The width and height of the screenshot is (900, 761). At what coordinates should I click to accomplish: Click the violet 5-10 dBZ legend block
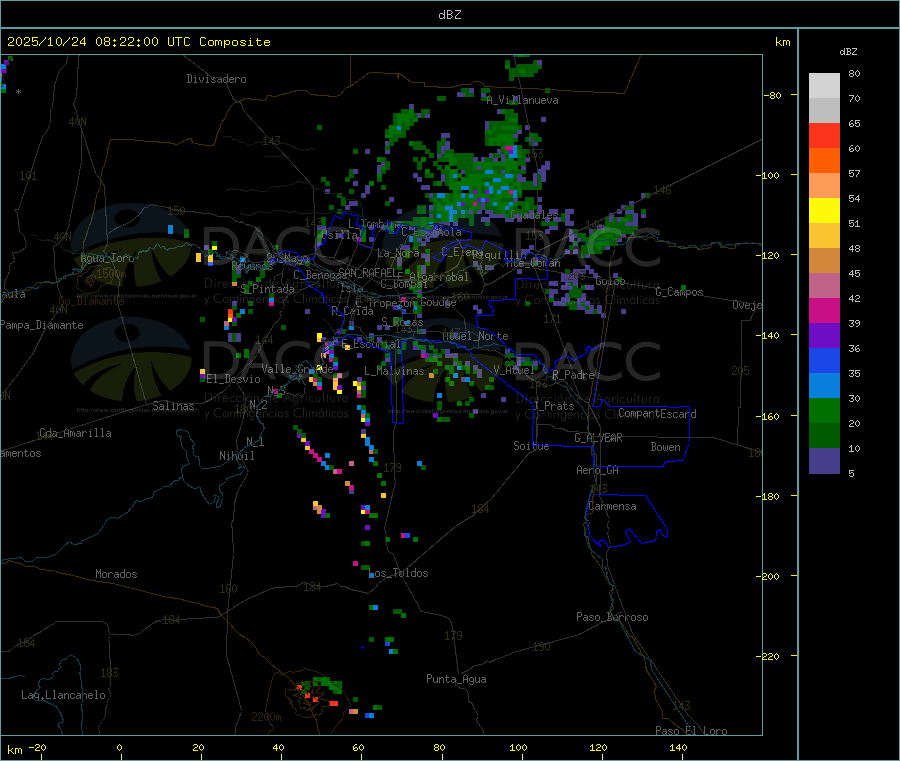[x=824, y=460]
